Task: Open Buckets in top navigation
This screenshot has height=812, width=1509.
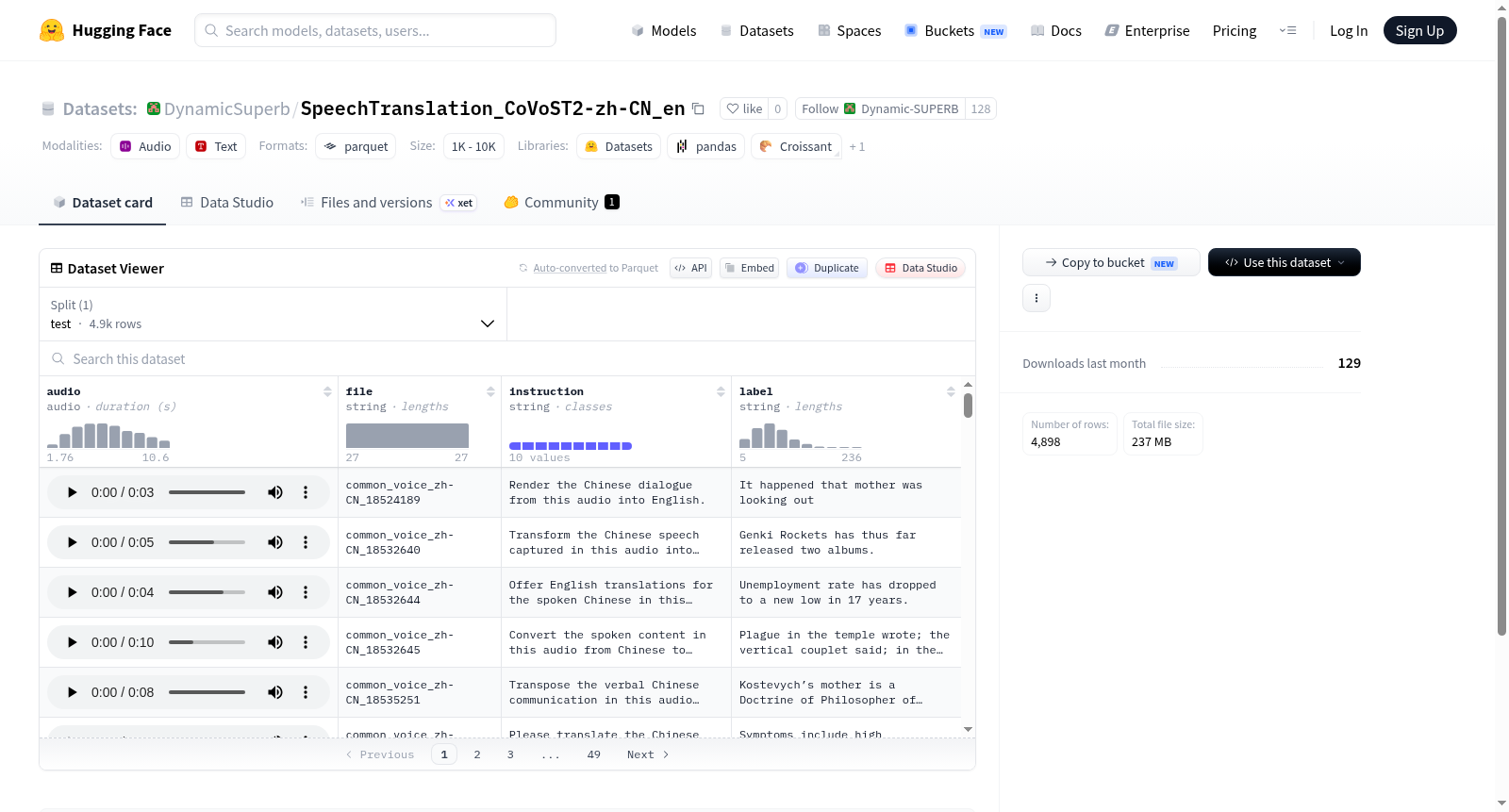Action: pos(955,30)
